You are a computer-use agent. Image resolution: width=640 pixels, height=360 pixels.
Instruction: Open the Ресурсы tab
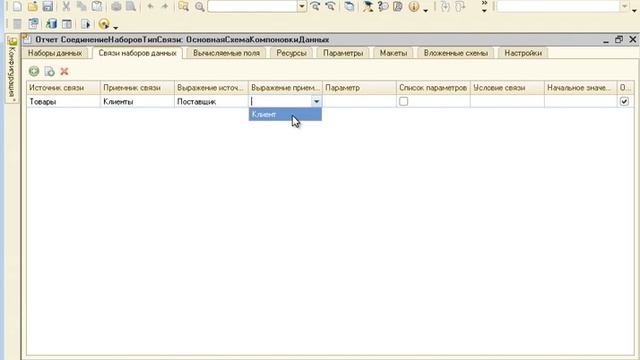click(x=291, y=53)
